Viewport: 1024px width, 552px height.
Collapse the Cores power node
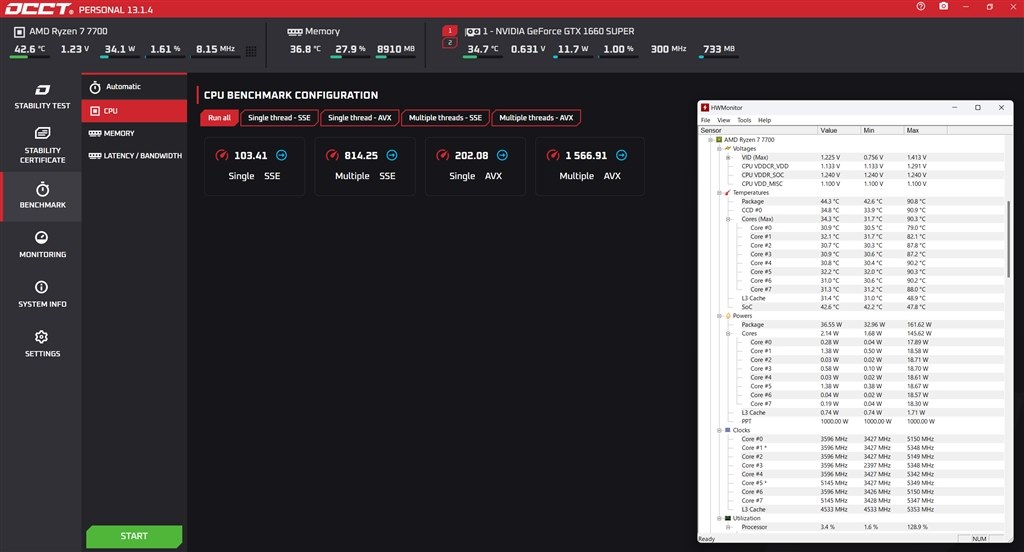click(x=728, y=333)
